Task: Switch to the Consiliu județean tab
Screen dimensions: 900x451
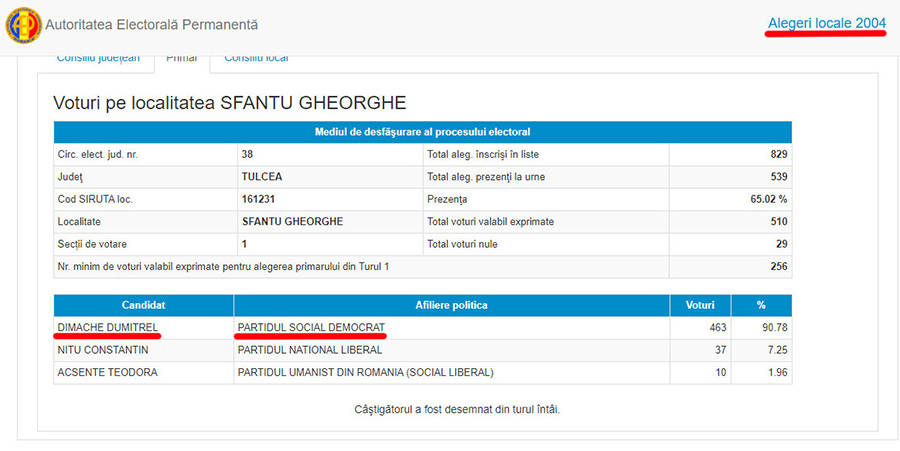Action: coord(97,58)
